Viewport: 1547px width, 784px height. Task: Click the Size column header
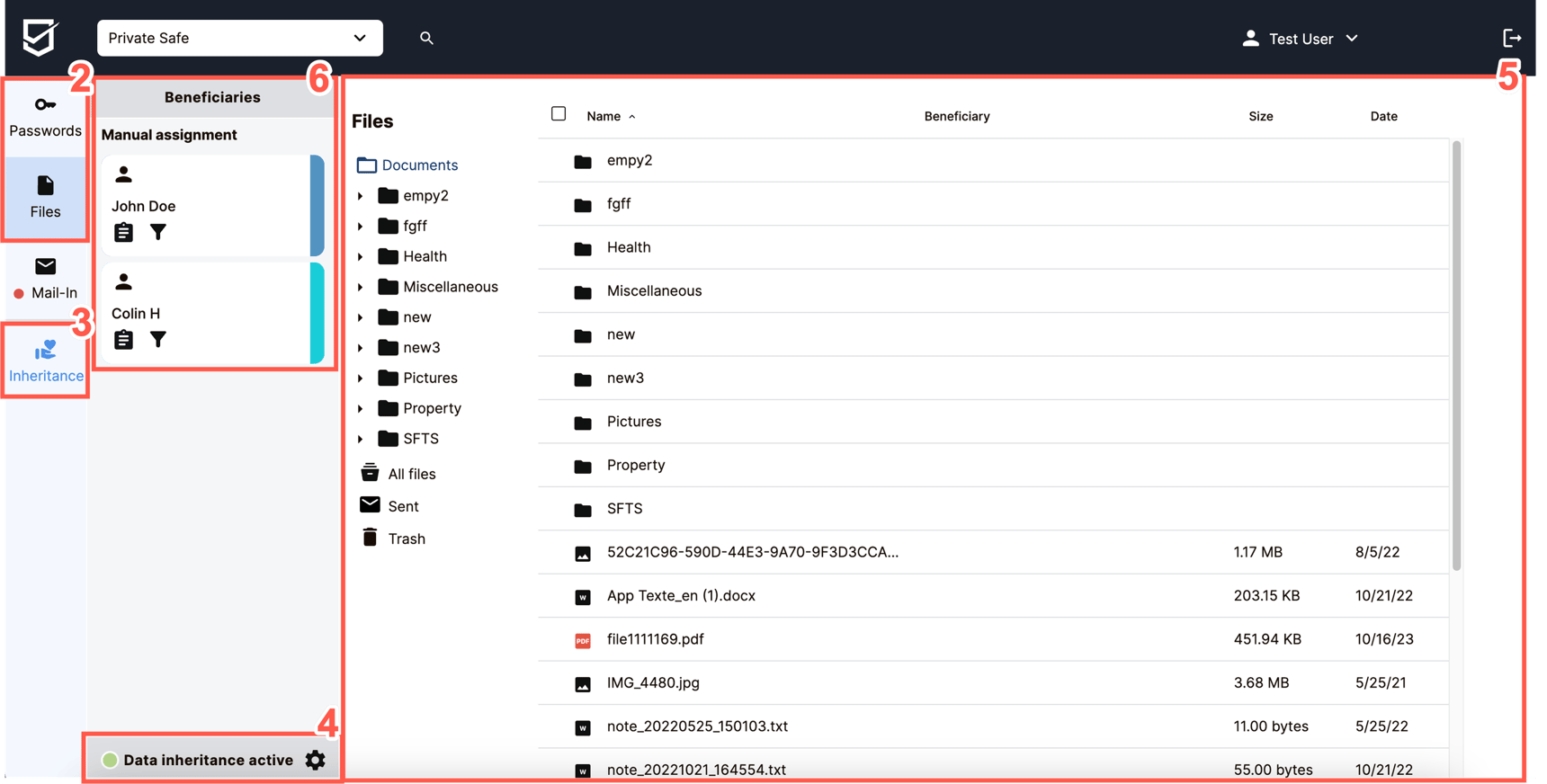(1260, 116)
